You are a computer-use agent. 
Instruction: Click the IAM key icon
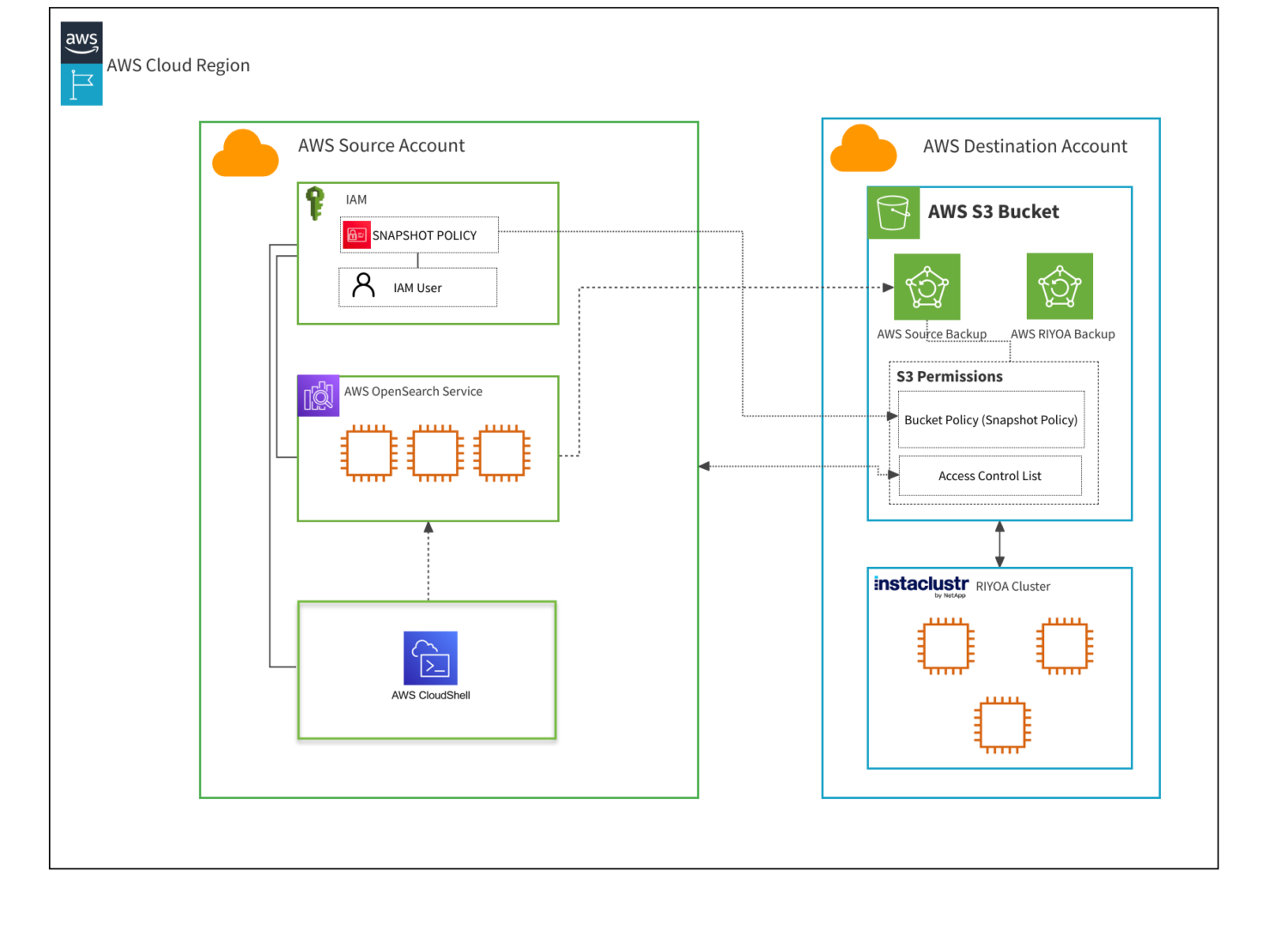coord(316,201)
